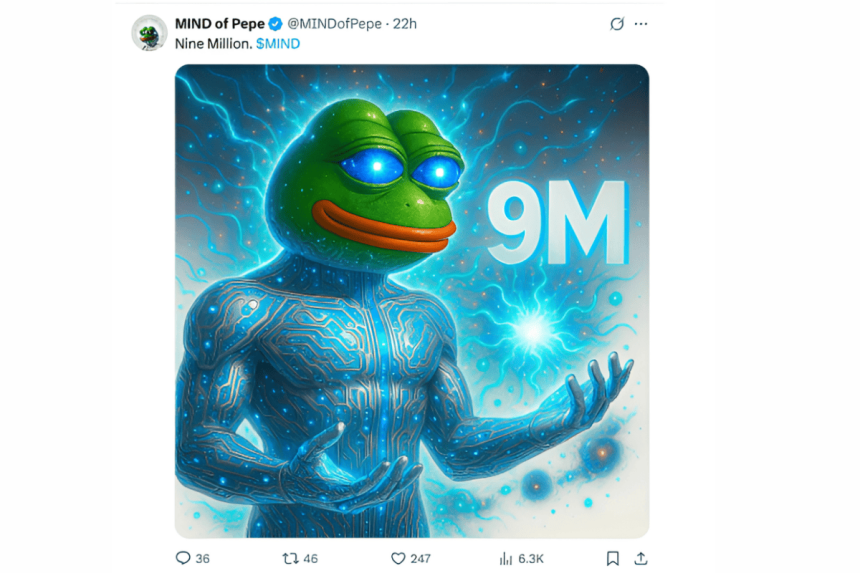Like the post with the heart icon
Screen dimensions: 860x573
point(397,558)
